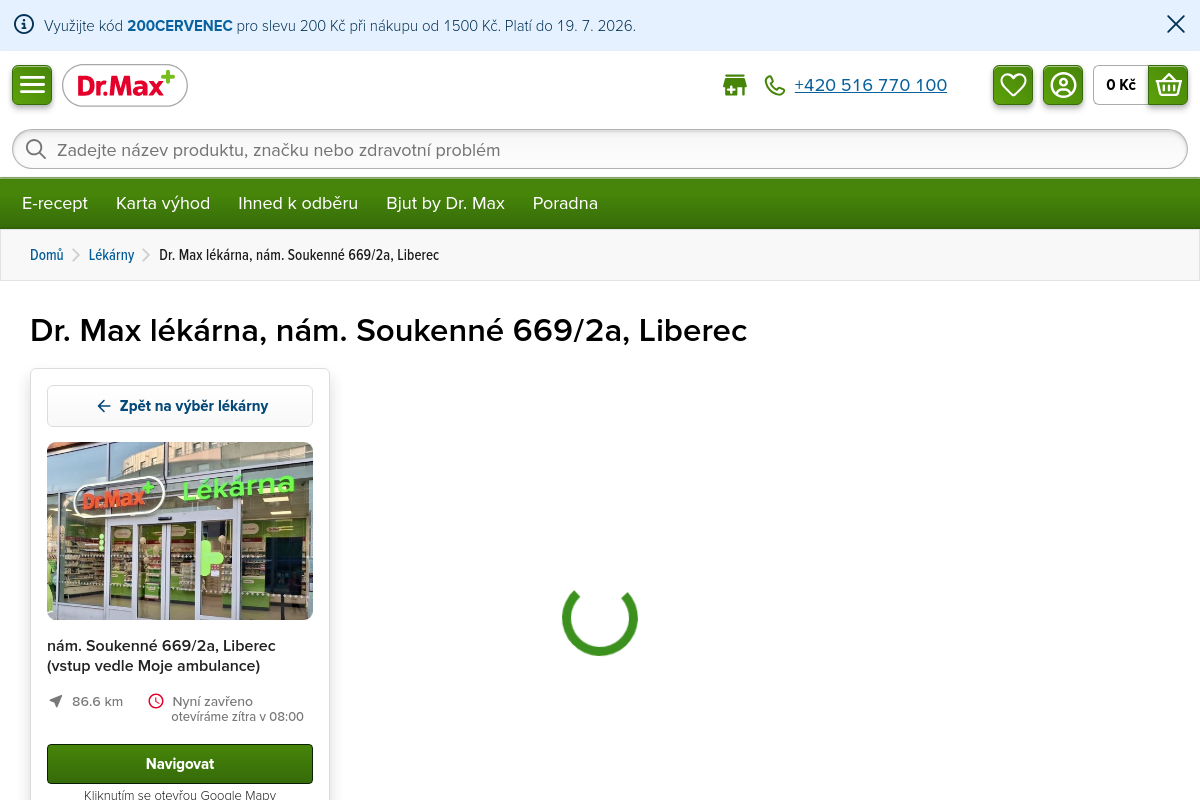Screen dimensions: 1200x800
Task: Open the user account icon
Action: [1063, 85]
